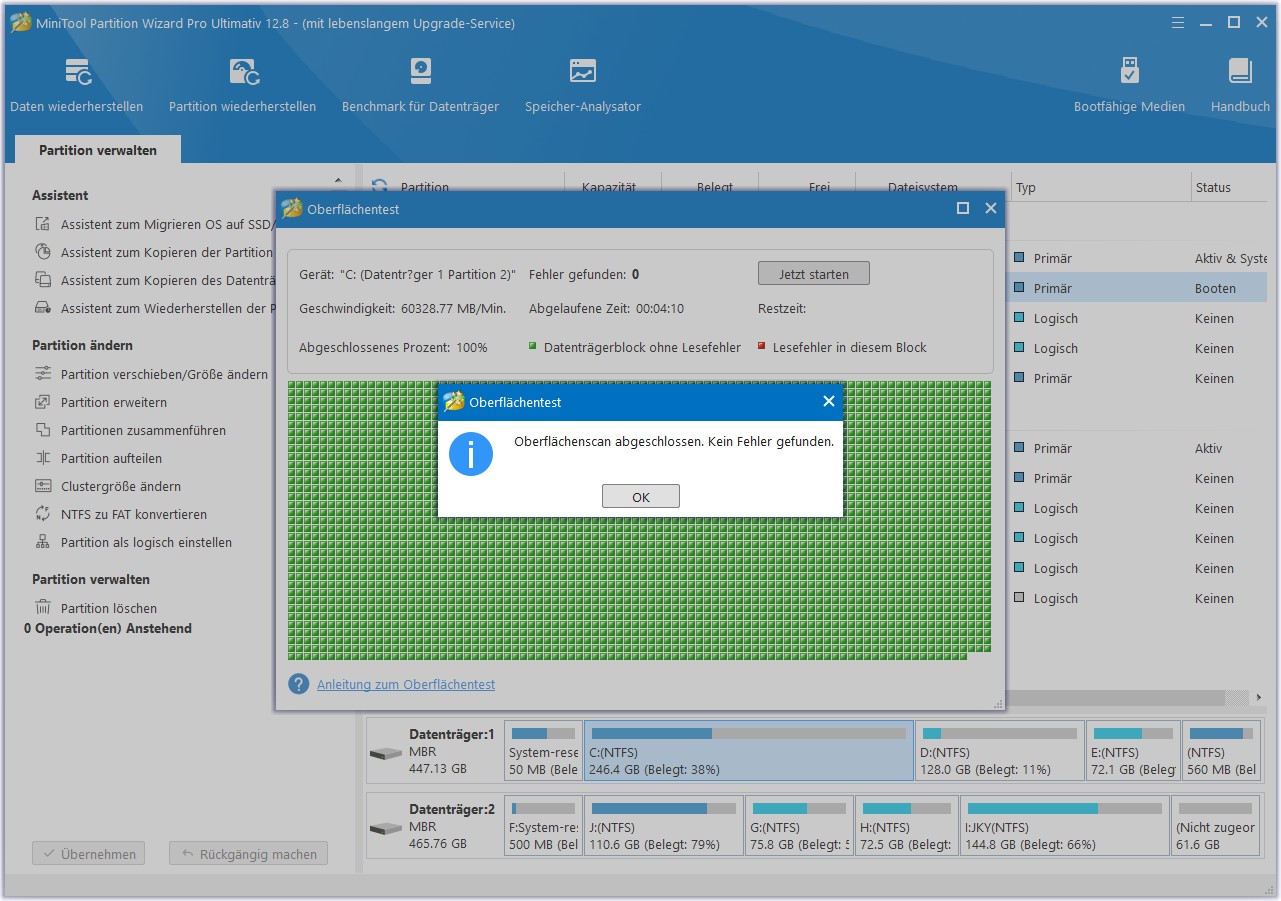Screen dimensions: 1281x901
Task: Select J:(NTFS) 110.6 GB partition block
Action: pos(664,827)
